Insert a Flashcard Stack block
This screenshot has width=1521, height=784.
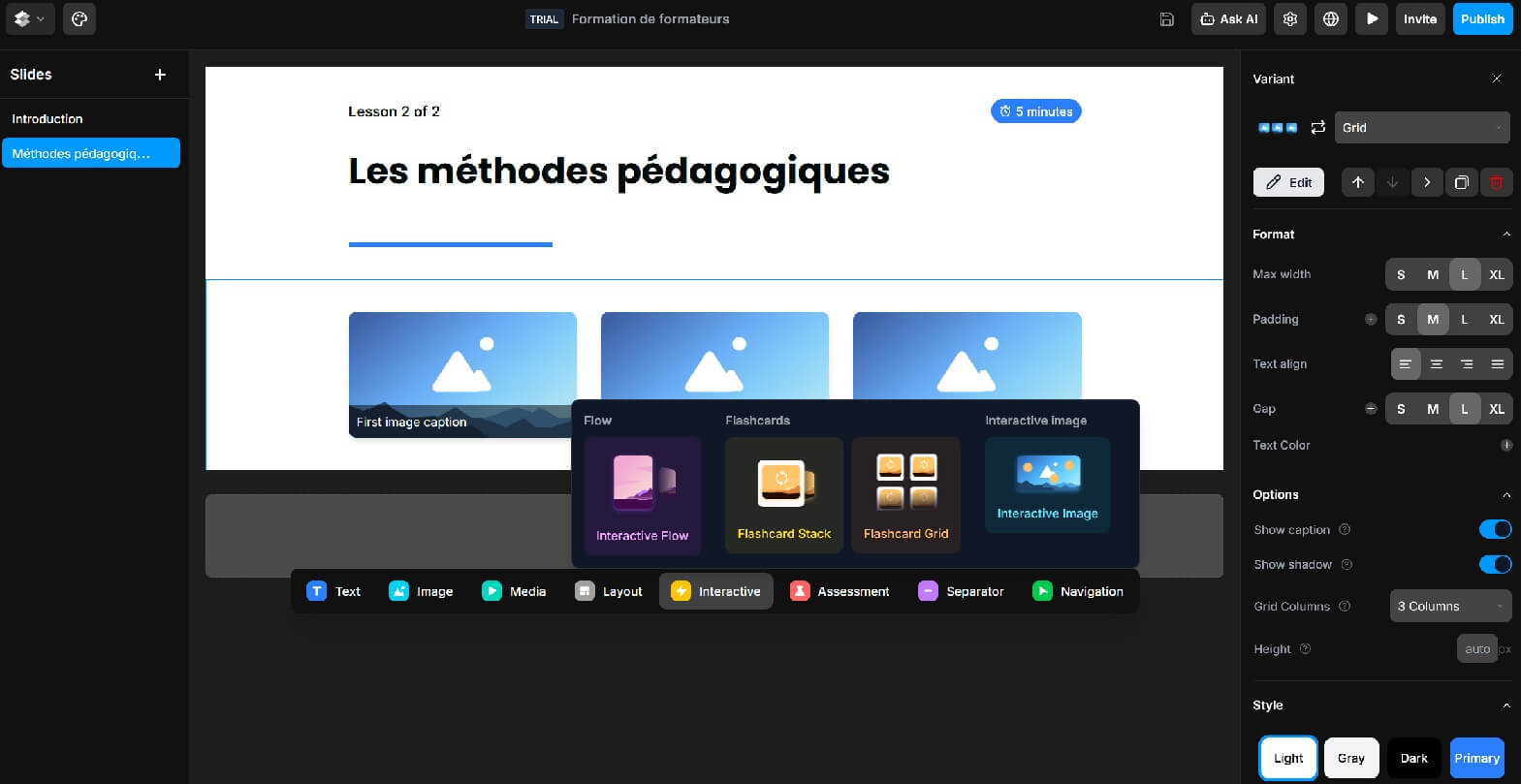coord(784,495)
